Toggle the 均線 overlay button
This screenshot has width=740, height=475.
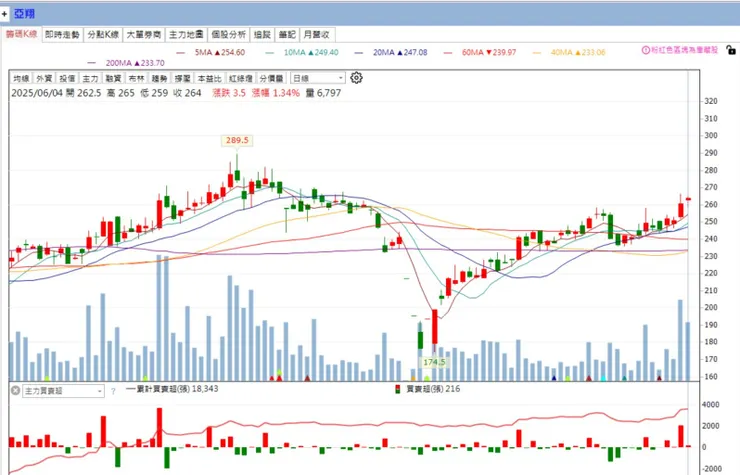pos(21,78)
